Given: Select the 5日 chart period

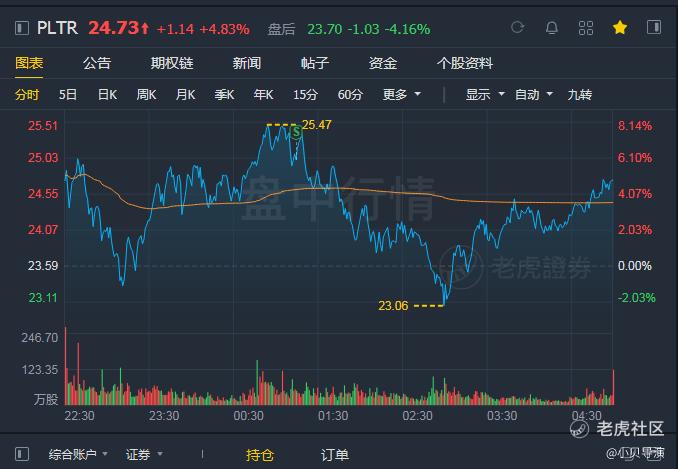Looking at the screenshot, I should [x=68, y=94].
